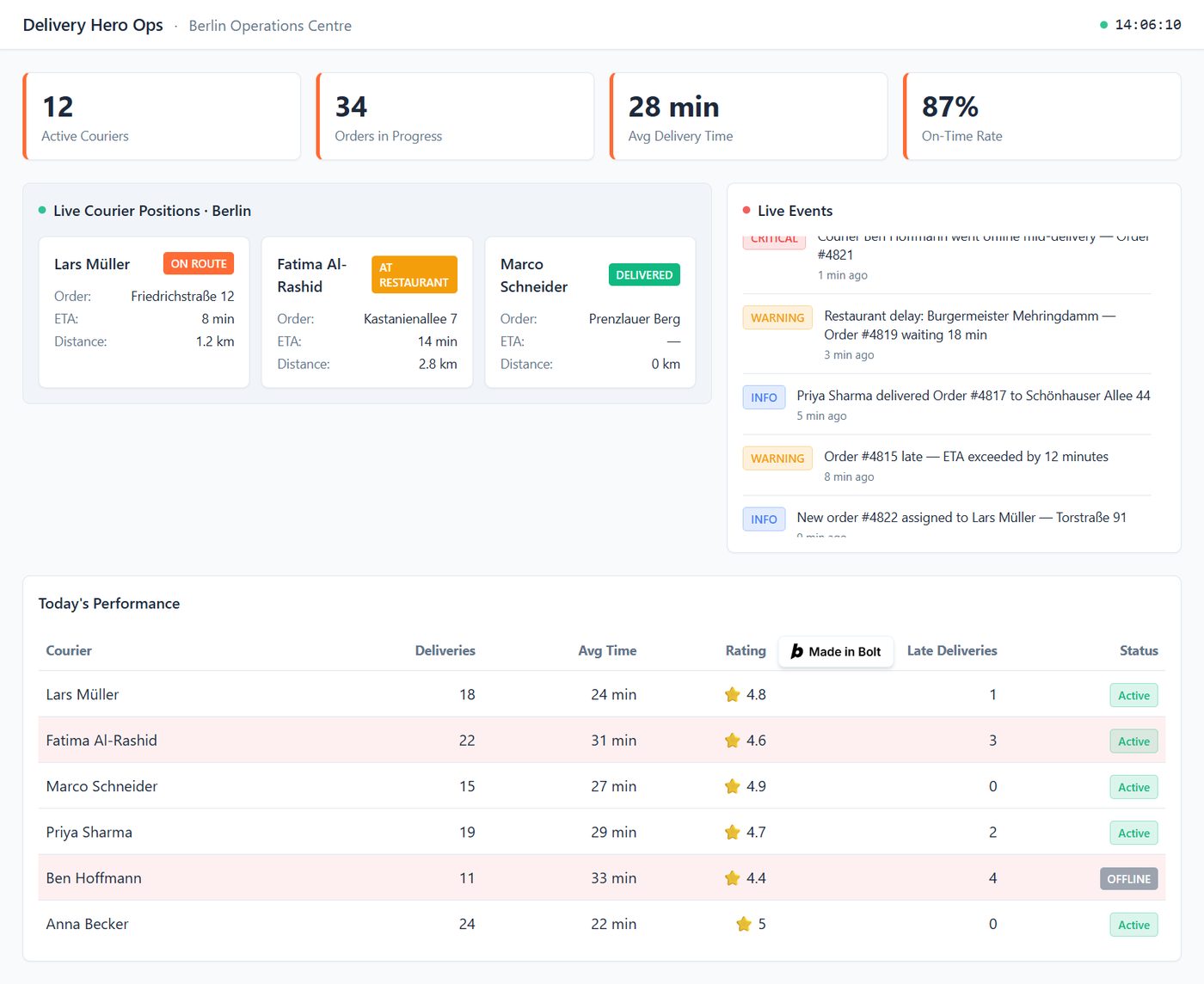Viewport: 1204px width, 984px height.
Task: Select Anna Becker in performance table
Action: coord(87,924)
